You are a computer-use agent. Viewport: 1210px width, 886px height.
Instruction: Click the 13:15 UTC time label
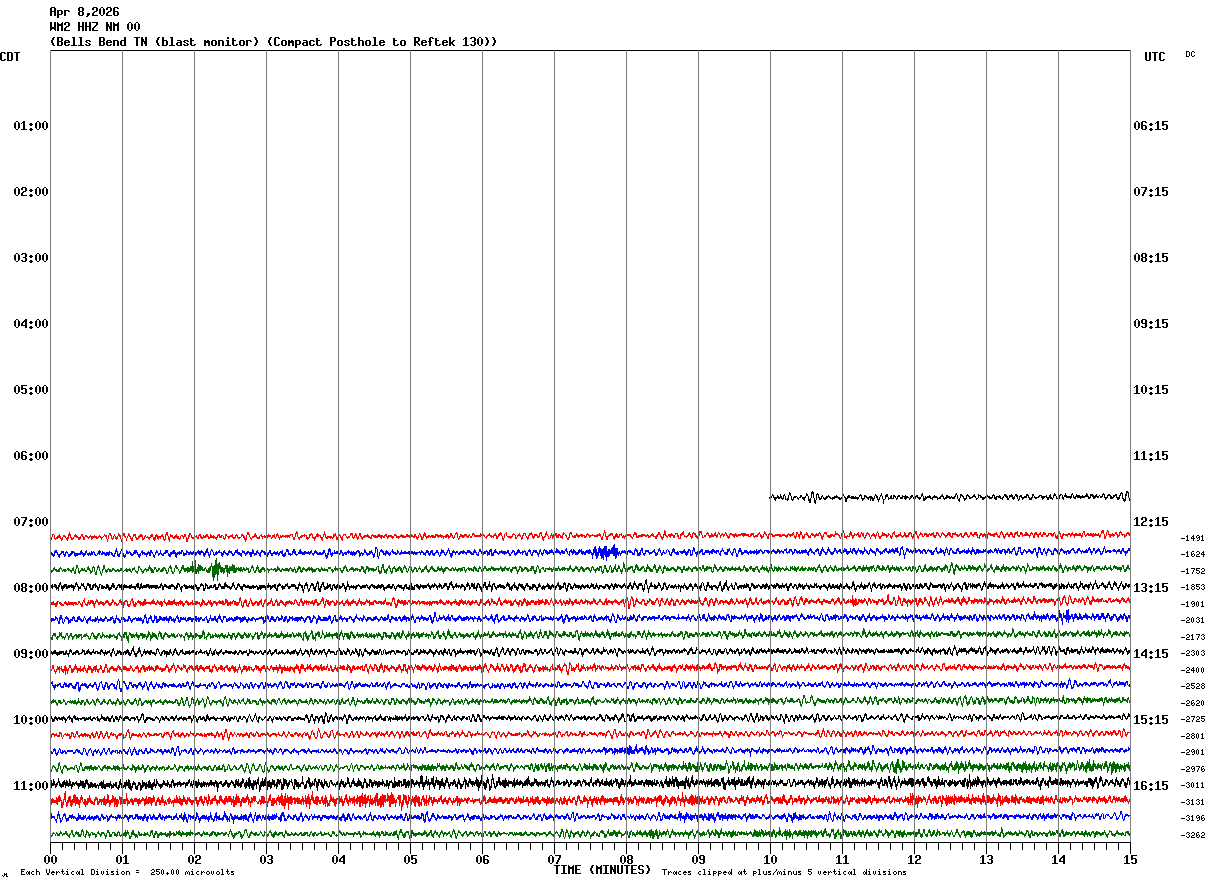1151,588
